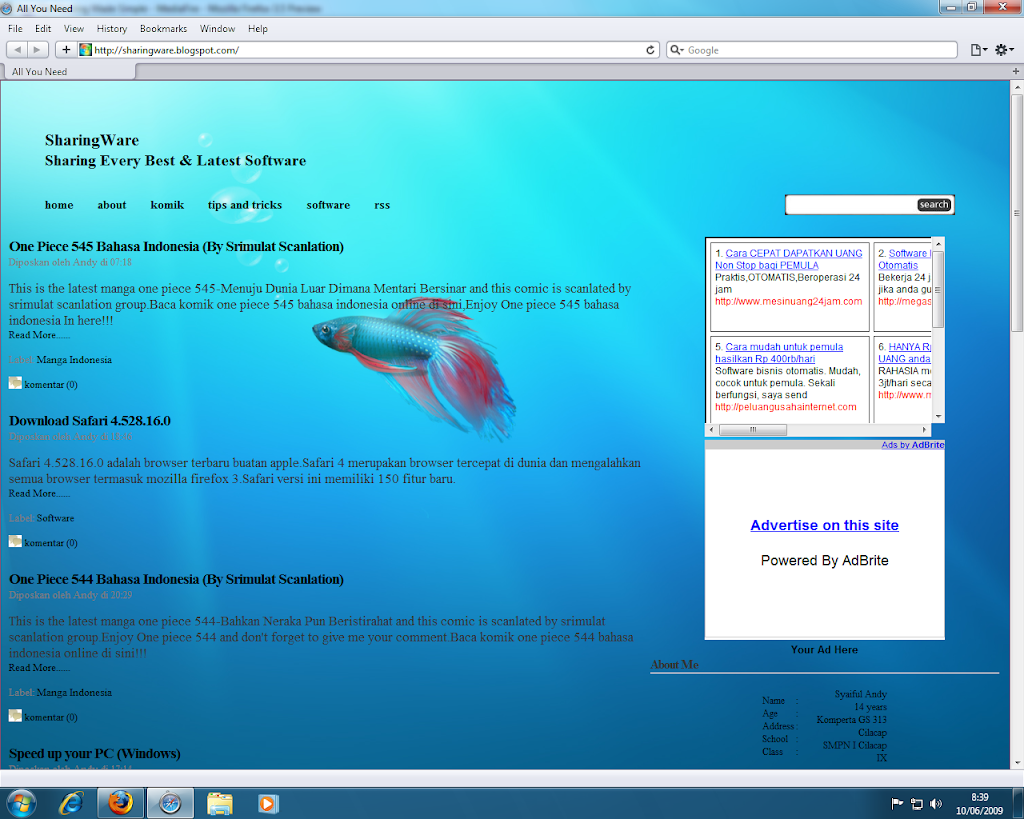
Task: Click the blog search button
Action: pyautogui.click(x=934, y=204)
